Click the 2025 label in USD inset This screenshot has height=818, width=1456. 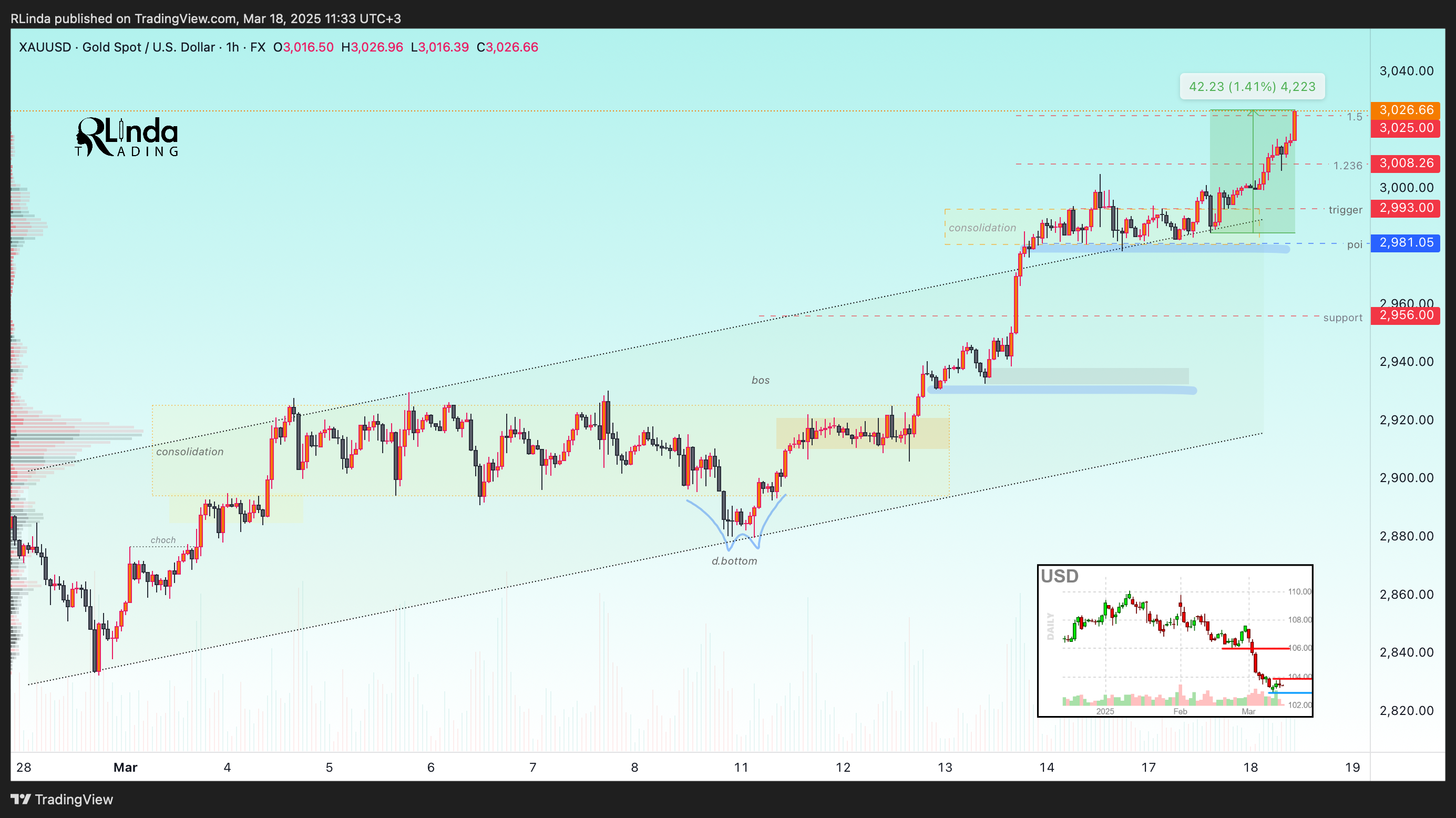coord(1105,712)
